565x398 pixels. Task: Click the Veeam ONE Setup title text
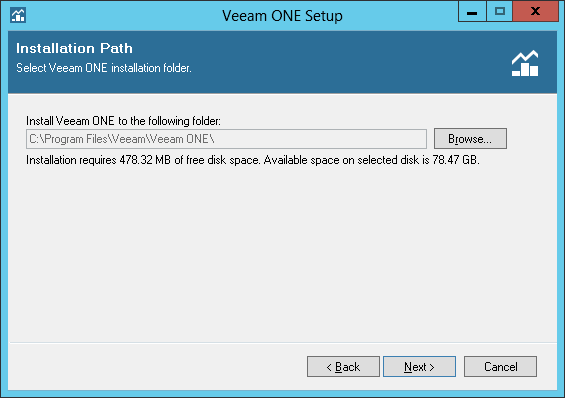click(x=282, y=16)
